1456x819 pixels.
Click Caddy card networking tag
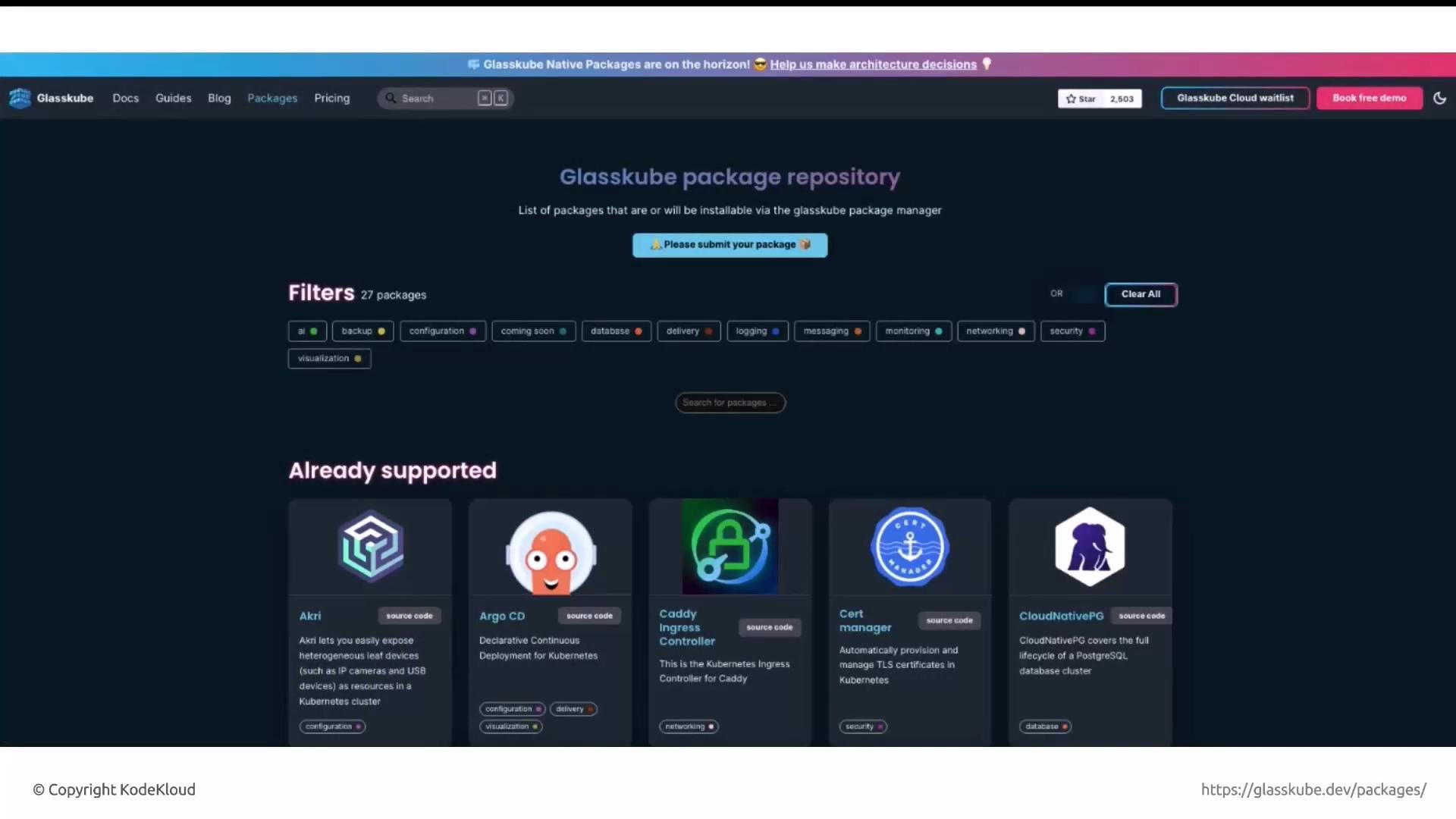click(689, 726)
